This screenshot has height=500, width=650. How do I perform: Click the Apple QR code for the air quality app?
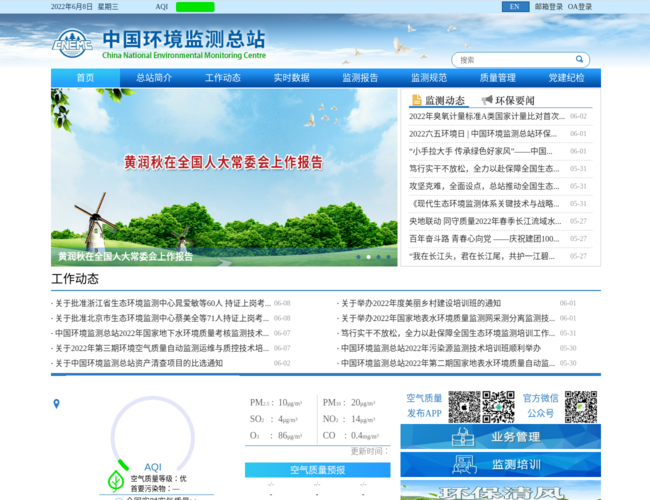point(464,407)
